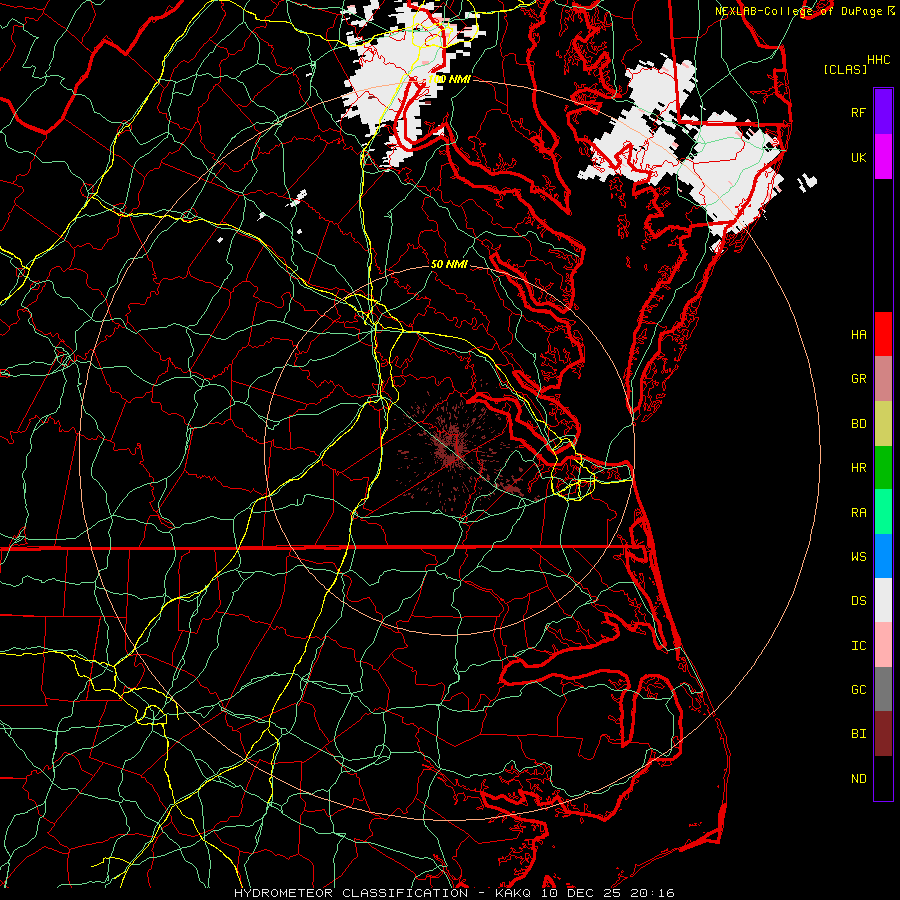Select the WS blue legend swatch
The height and width of the screenshot is (900, 900).
(883, 556)
